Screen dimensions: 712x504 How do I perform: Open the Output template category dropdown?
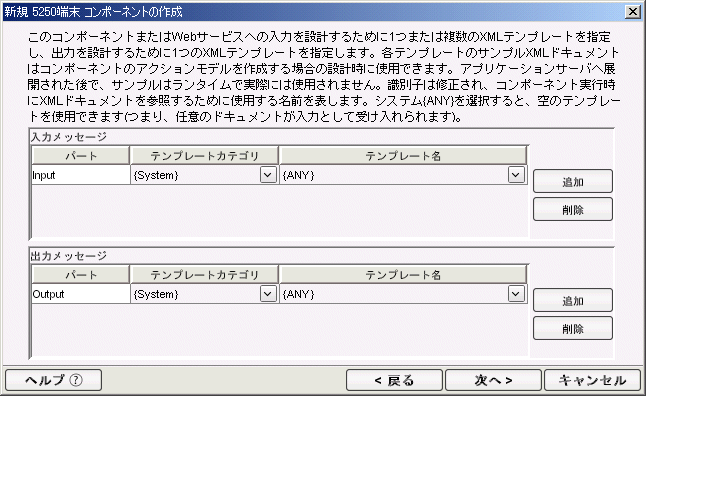tap(268, 294)
